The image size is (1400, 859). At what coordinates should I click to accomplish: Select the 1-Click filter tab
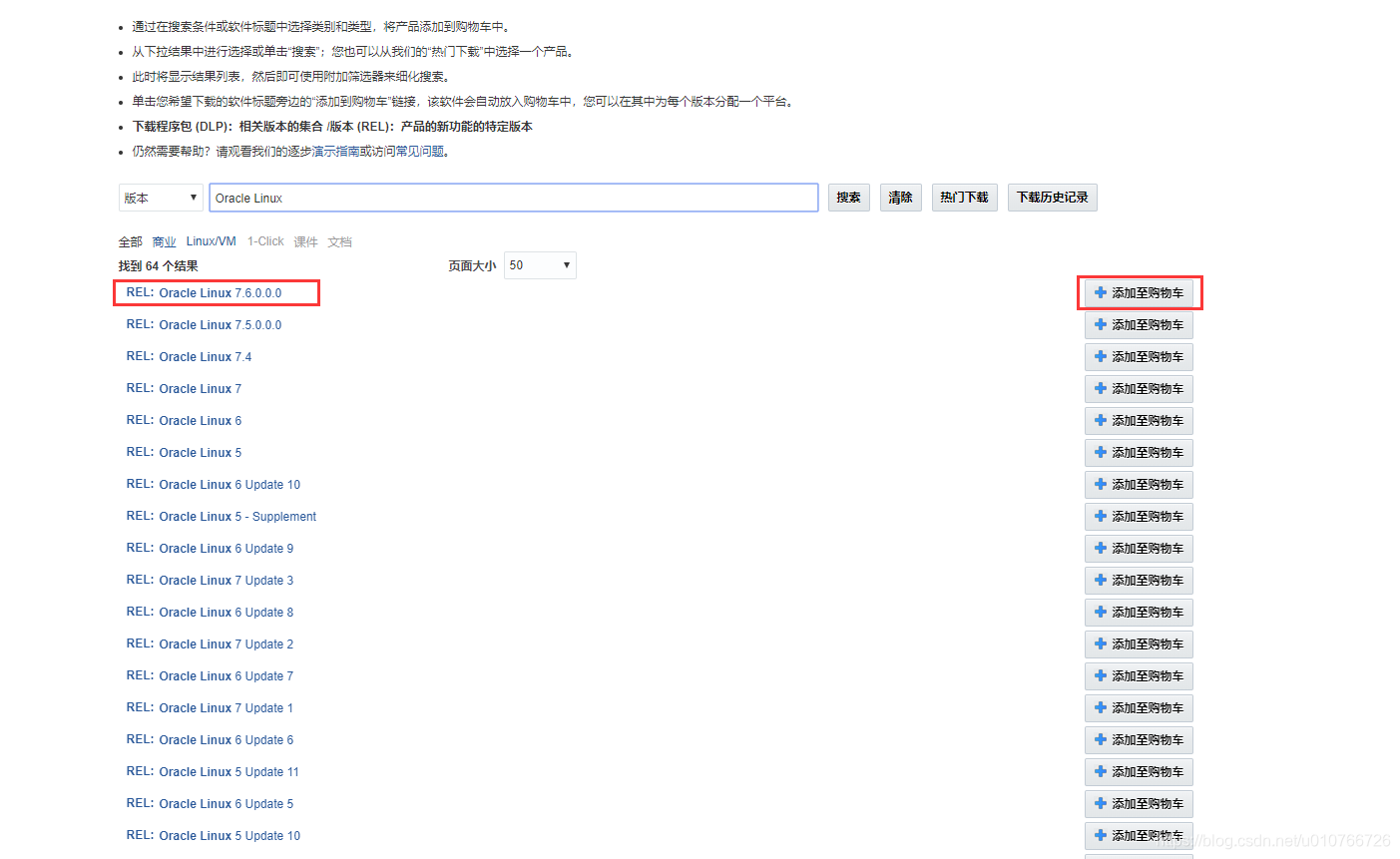tap(265, 241)
